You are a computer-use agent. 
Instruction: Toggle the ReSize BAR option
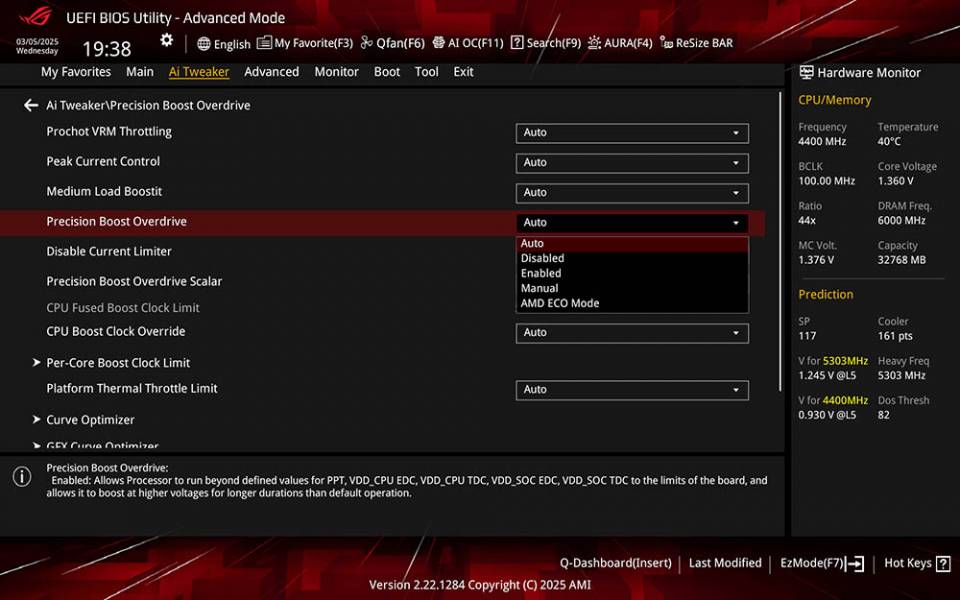696,43
